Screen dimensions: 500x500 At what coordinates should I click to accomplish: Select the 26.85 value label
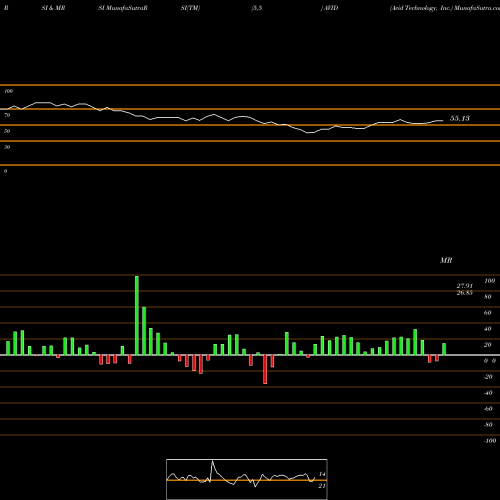(465, 293)
